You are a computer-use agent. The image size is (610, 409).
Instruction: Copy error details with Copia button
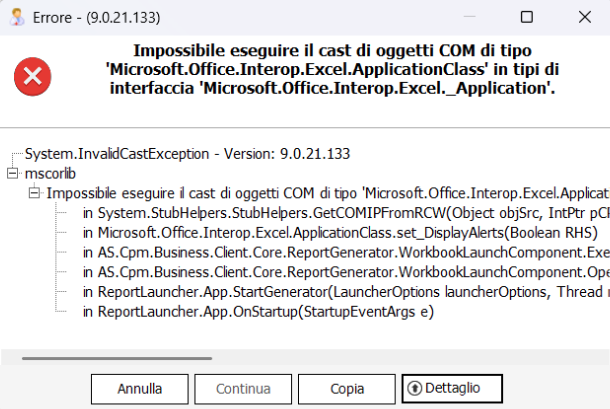[x=347, y=389]
